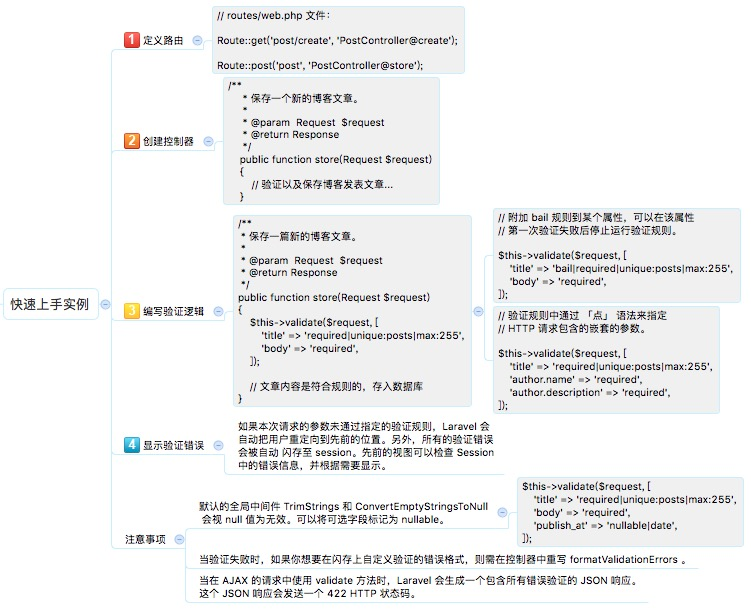Viewport: 751px width, 609px height.
Task: Collapse the 显示验证错误 branch
Action: tap(218, 445)
